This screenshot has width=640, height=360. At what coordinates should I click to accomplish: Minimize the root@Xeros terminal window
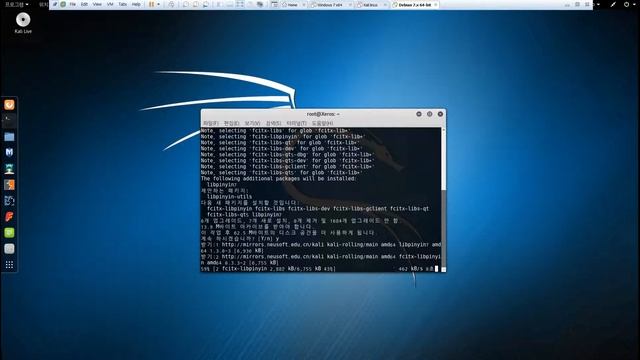click(x=419, y=114)
